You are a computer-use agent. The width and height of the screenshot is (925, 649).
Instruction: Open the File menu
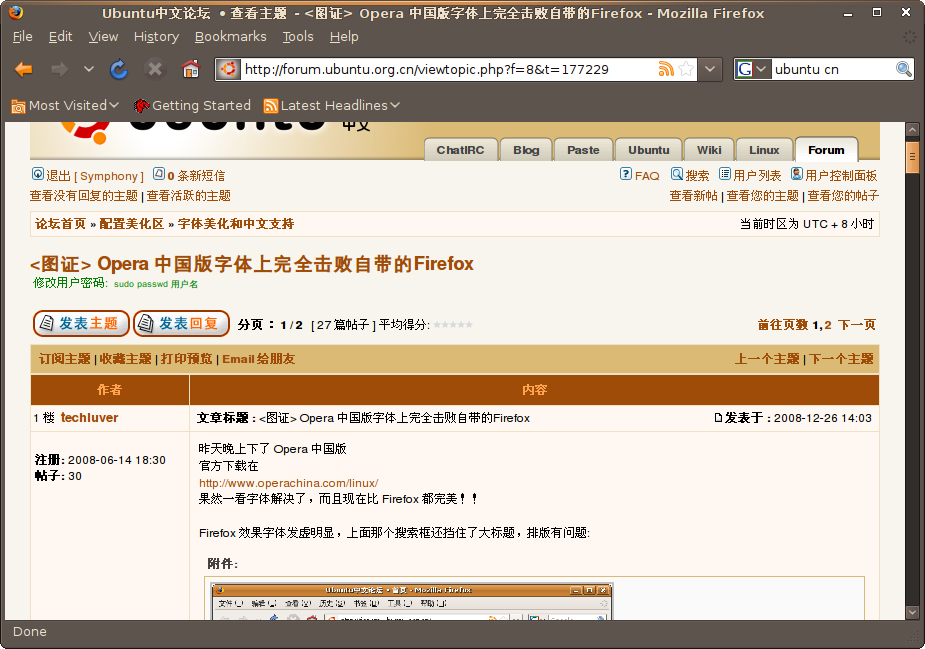click(22, 37)
